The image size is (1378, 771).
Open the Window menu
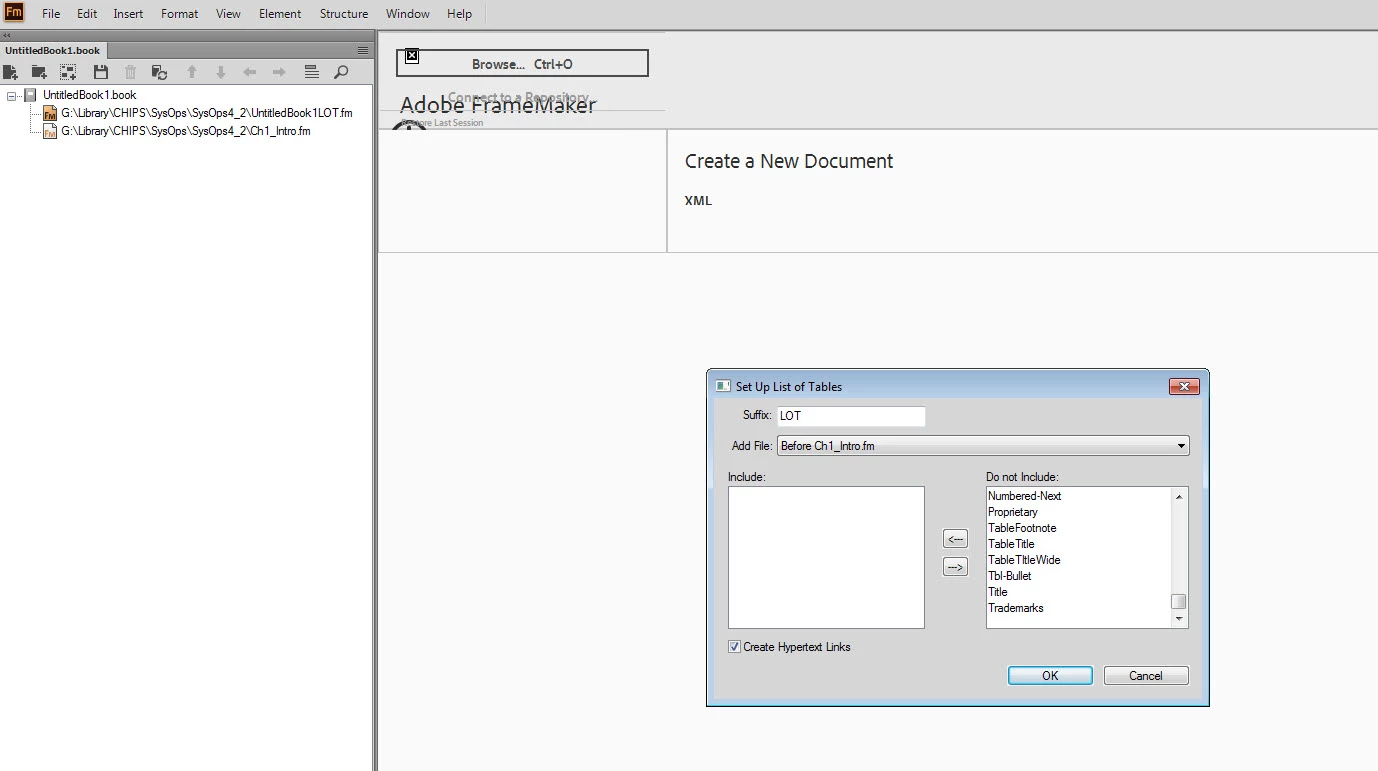[408, 14]
